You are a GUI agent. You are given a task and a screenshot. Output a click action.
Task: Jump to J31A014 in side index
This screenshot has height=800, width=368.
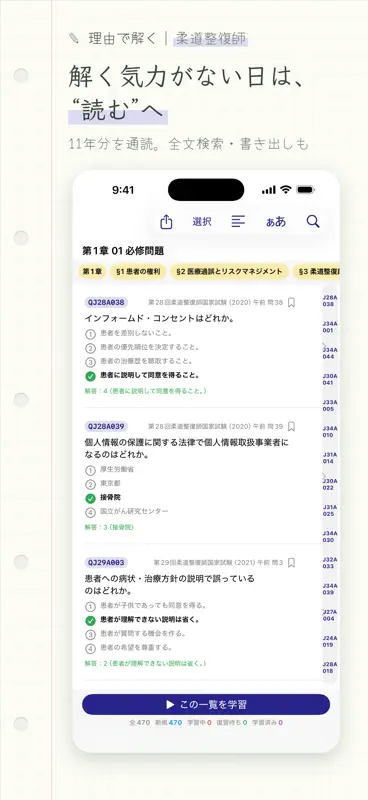(330, 458)
